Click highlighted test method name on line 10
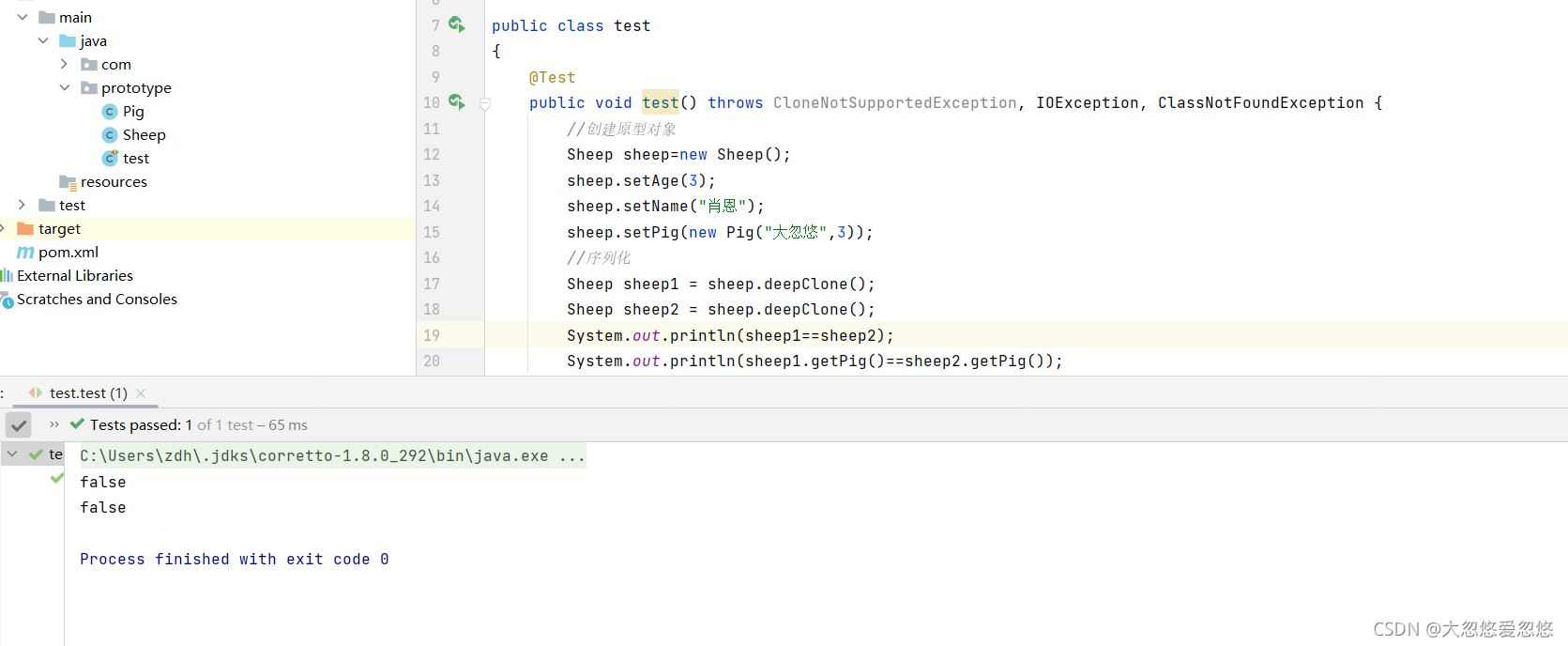1568x646 pixels. [661, 102]
